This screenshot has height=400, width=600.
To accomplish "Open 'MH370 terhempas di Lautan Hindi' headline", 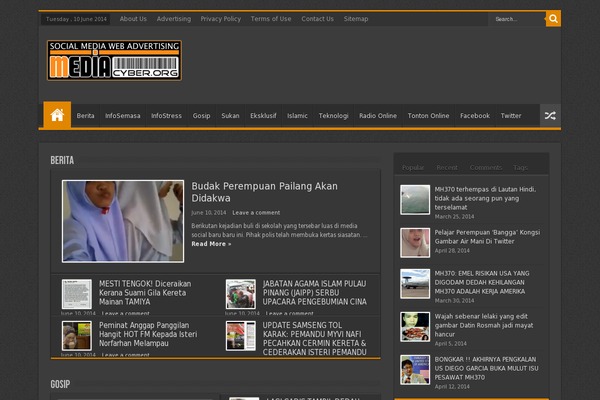I will click(x=485, y=198).
